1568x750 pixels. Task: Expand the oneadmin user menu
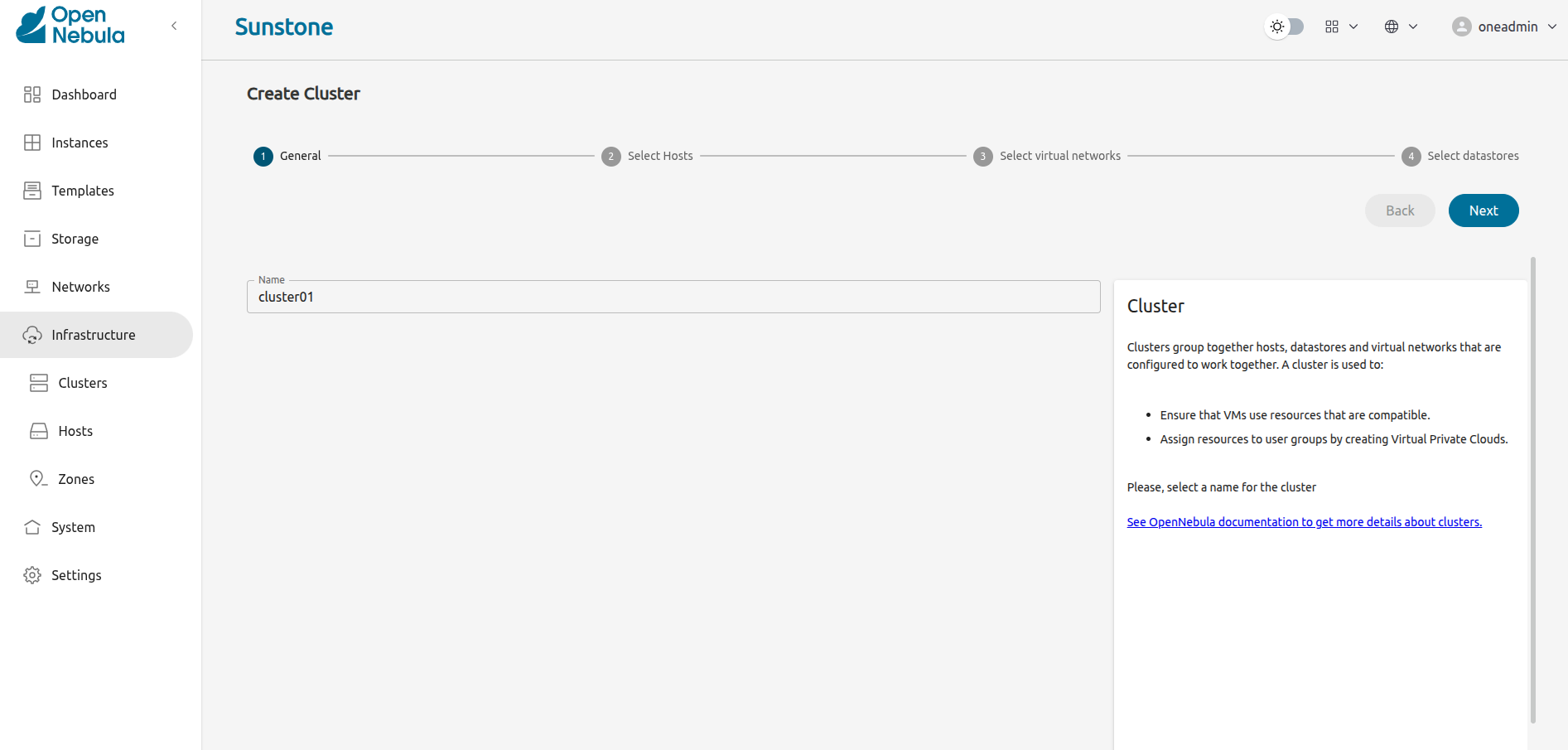(1504, 27)
